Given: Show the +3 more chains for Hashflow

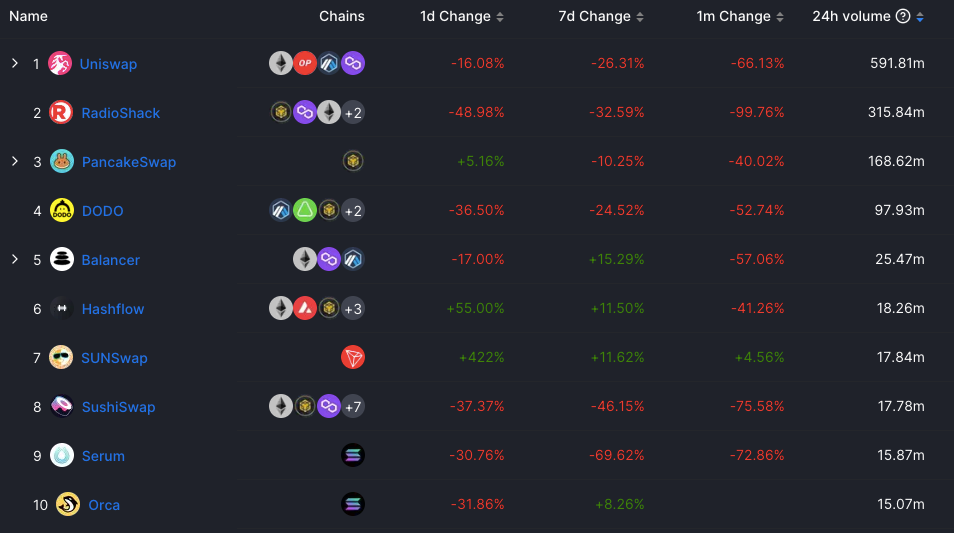Looking at the screenshot, I should [x=353, y=309].
